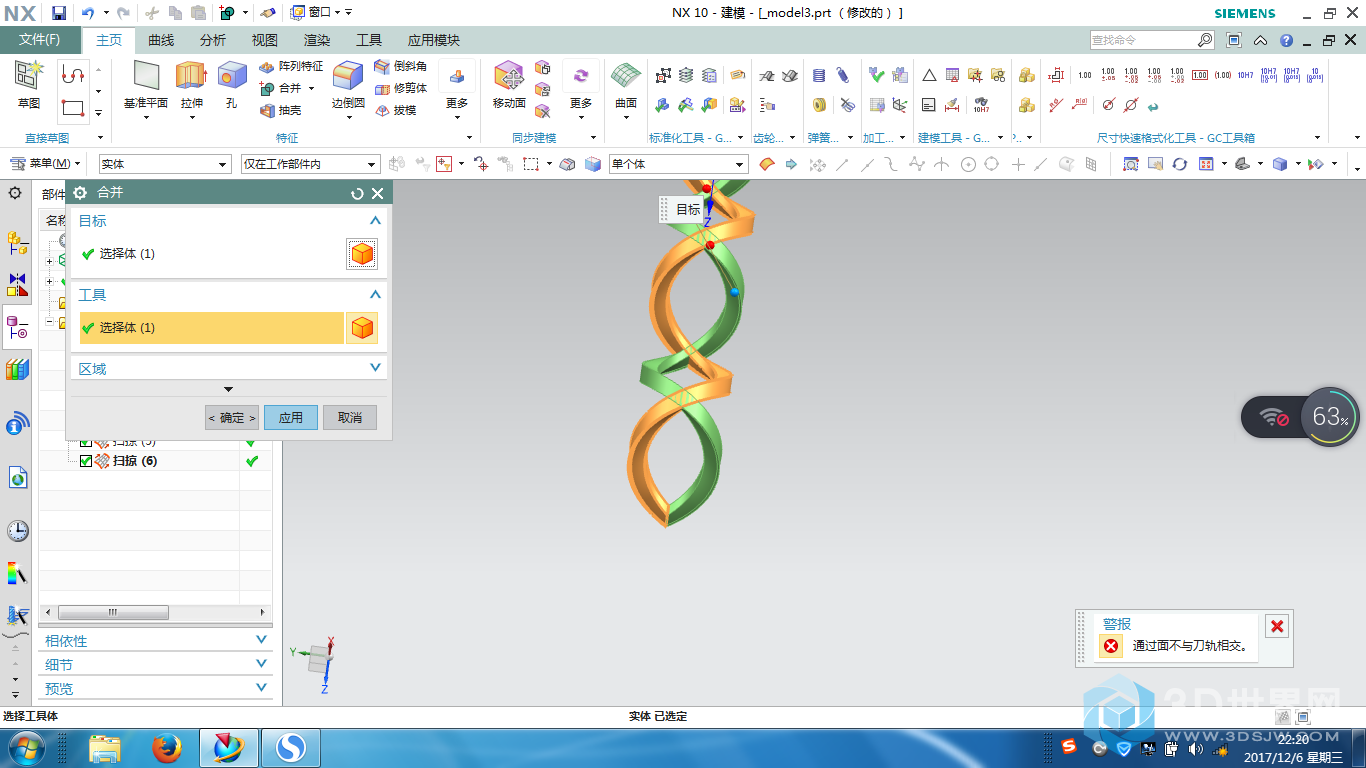Collapse the tree node with minus sign
The image size is (1366, 768).
[x=49, y=323]
